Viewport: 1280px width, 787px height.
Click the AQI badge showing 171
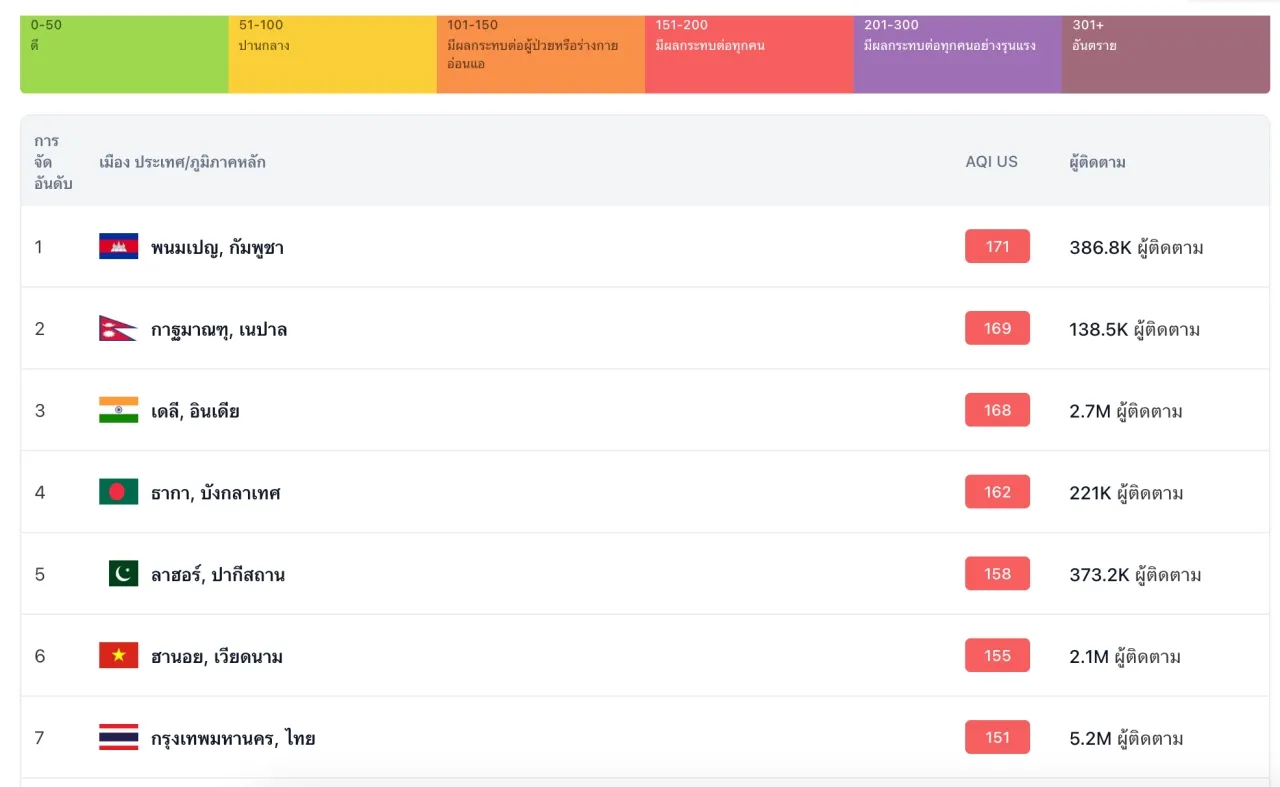[997, 247]
